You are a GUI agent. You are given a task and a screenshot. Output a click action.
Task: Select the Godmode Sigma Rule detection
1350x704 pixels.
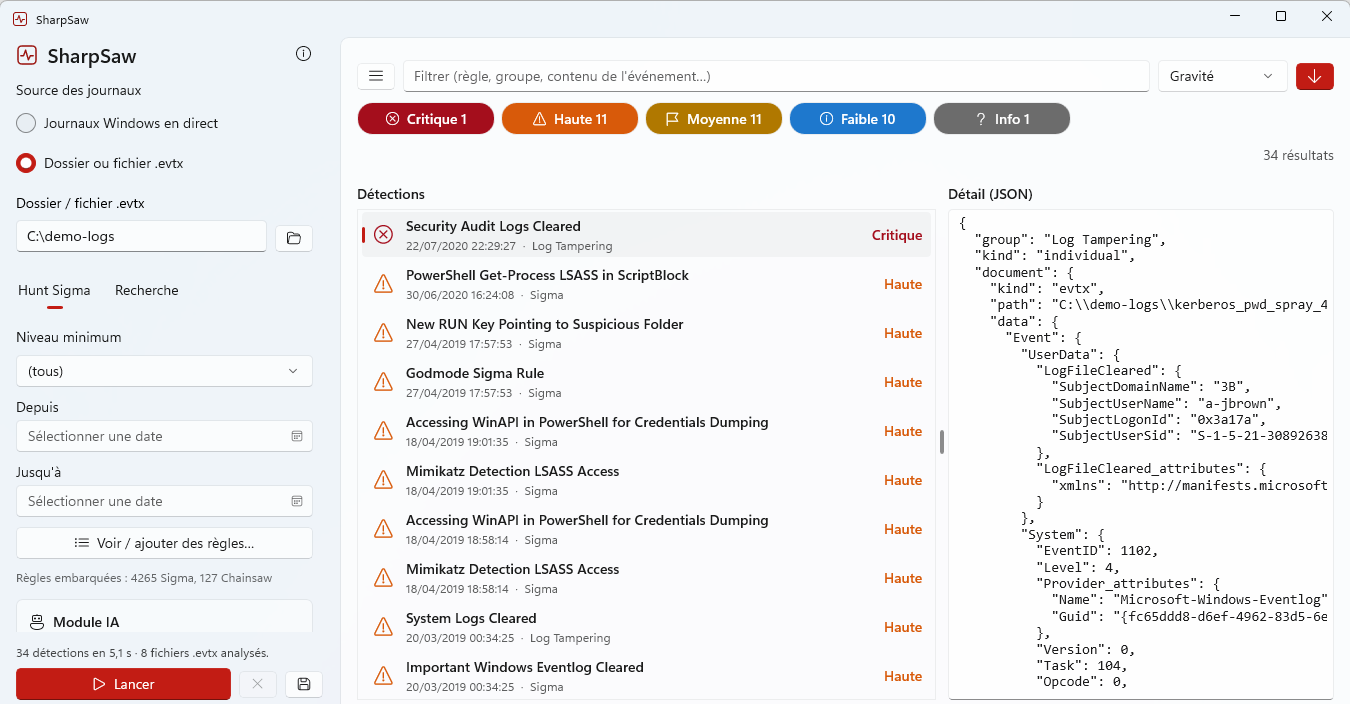point(646,382)
